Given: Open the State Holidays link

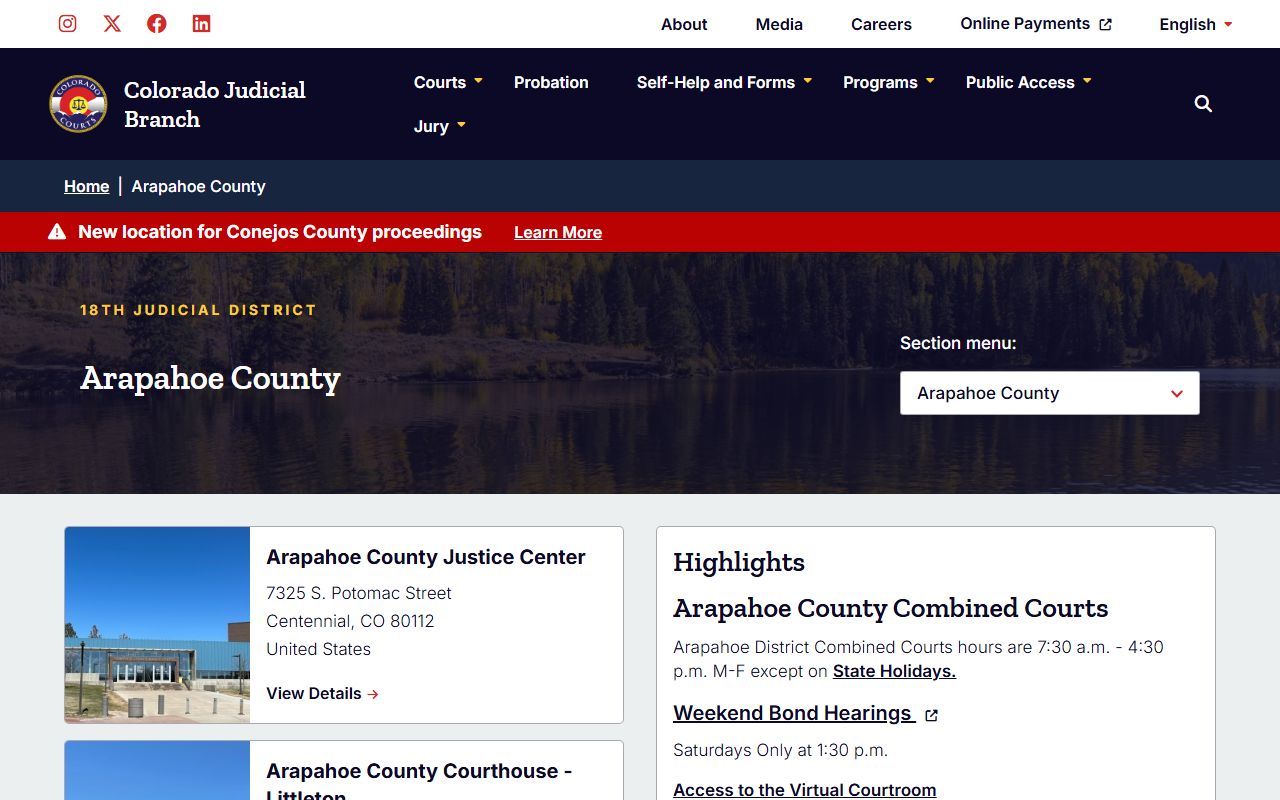Looking at the screenshot, I should pos(894,671).
